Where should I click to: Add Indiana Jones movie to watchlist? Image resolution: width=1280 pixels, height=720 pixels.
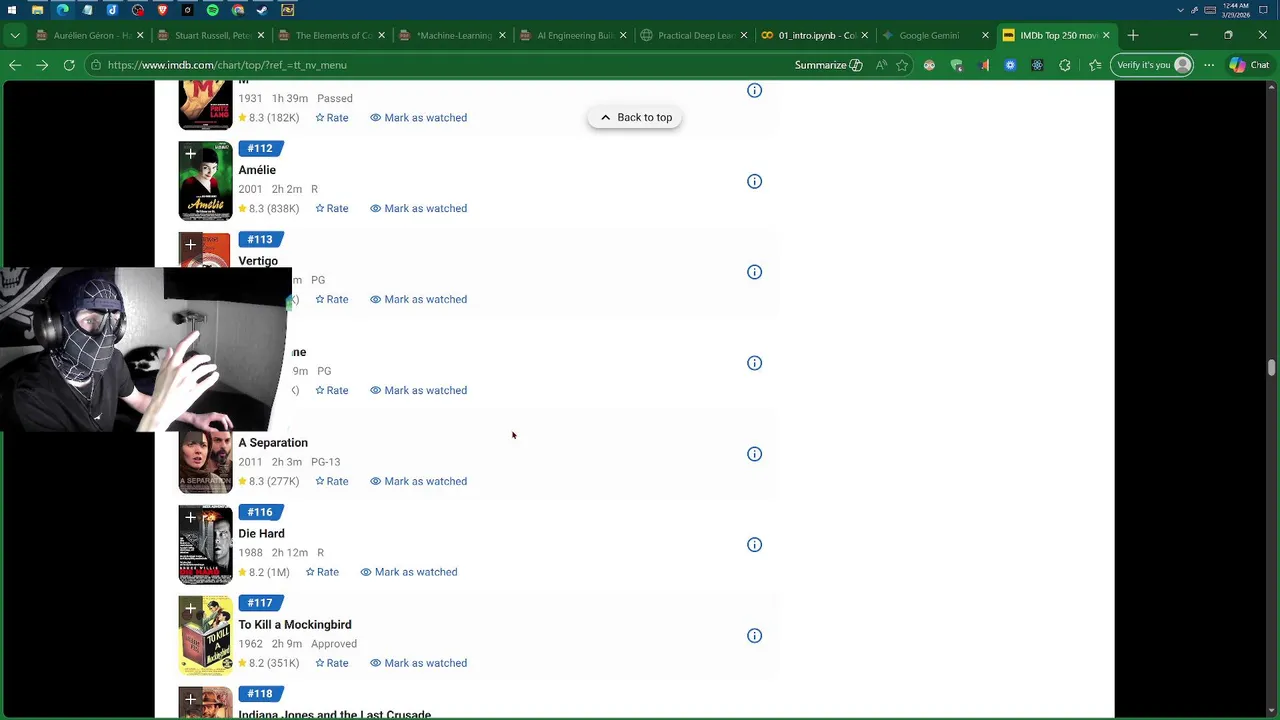click(190, 700)
